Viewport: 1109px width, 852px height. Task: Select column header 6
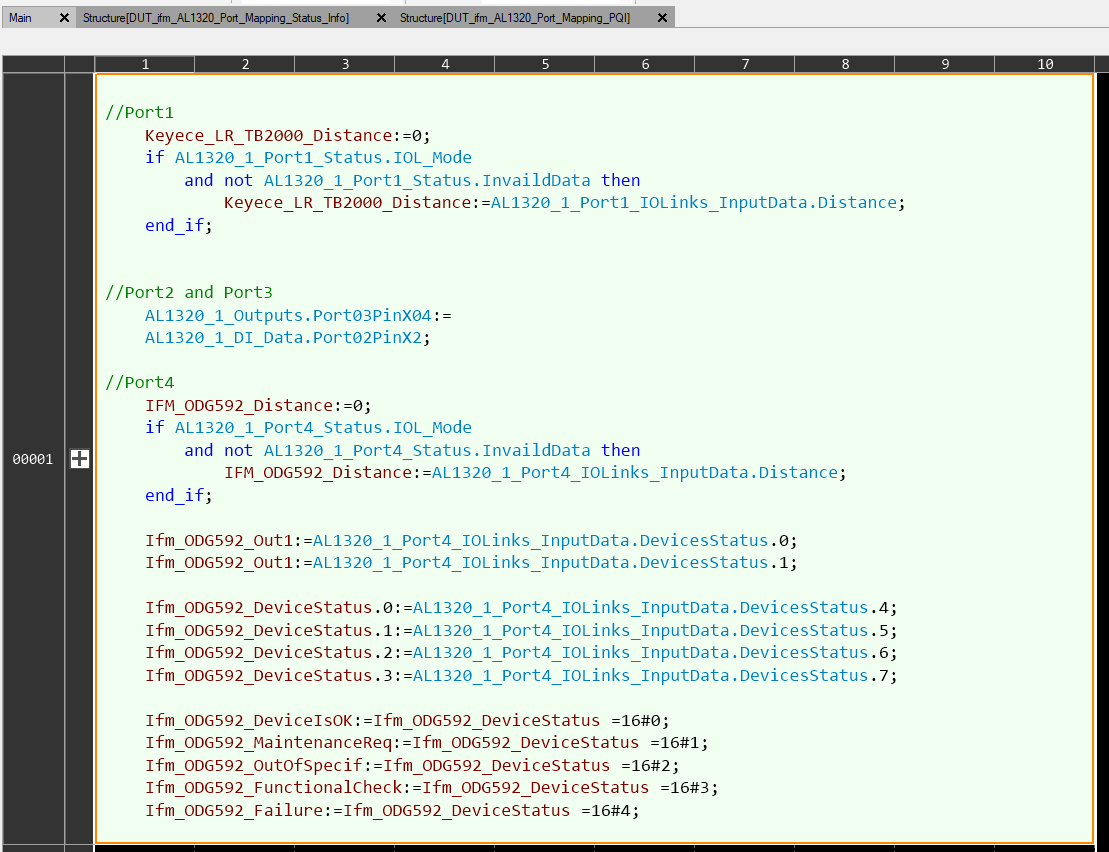pos(645,64)
